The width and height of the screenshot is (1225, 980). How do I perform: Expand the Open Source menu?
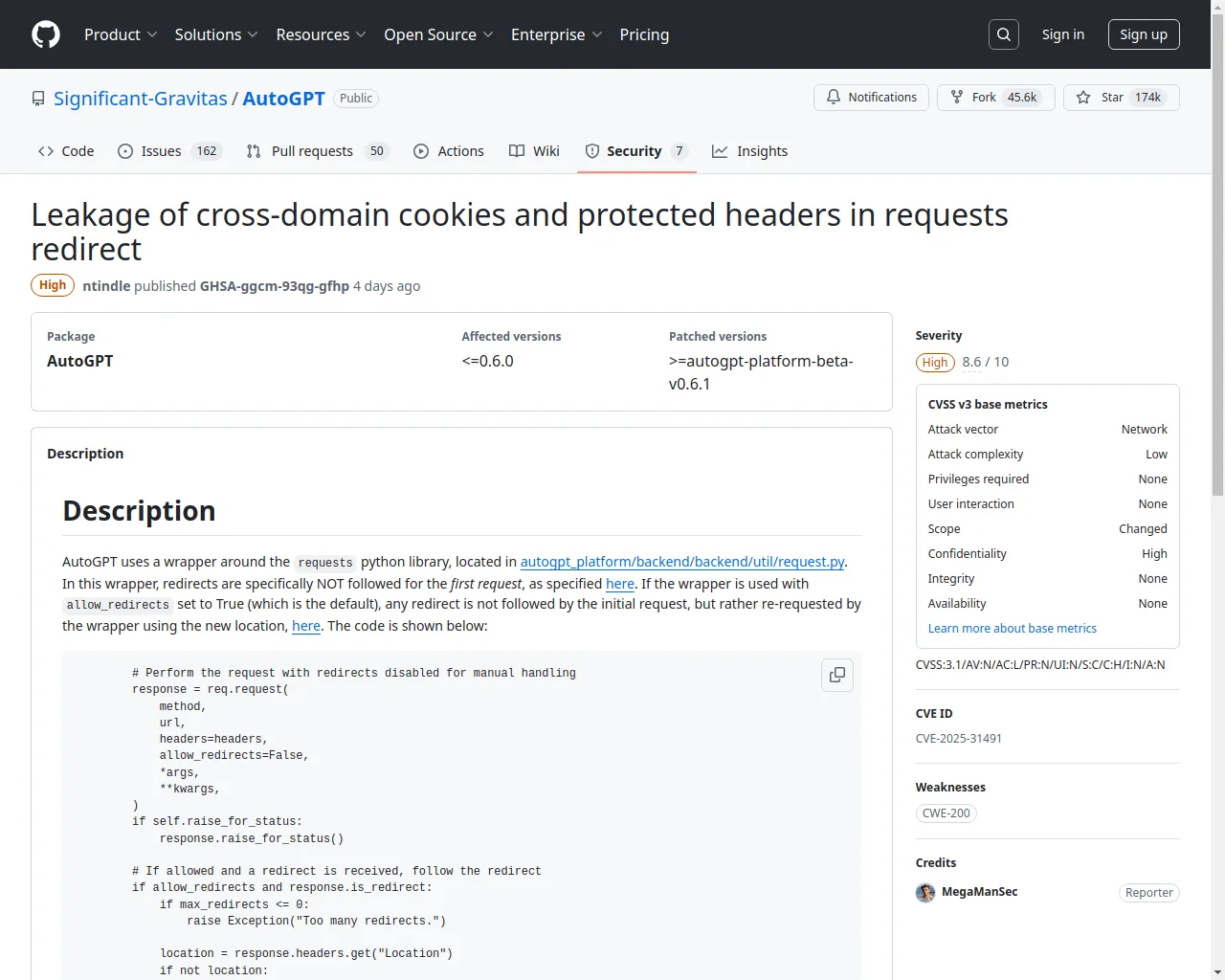[x=438, y=34]
